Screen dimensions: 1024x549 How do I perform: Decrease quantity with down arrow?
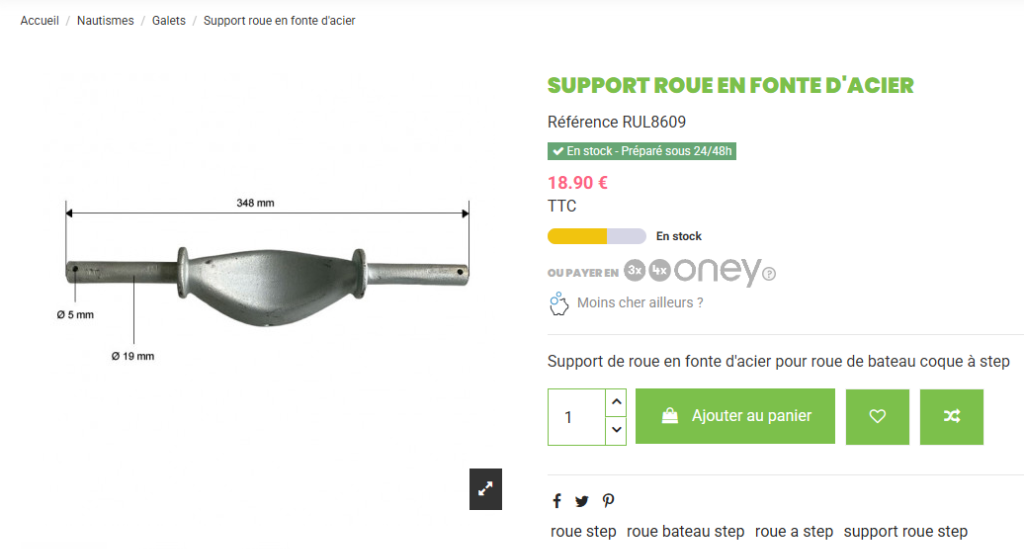(x=616, y=430)
